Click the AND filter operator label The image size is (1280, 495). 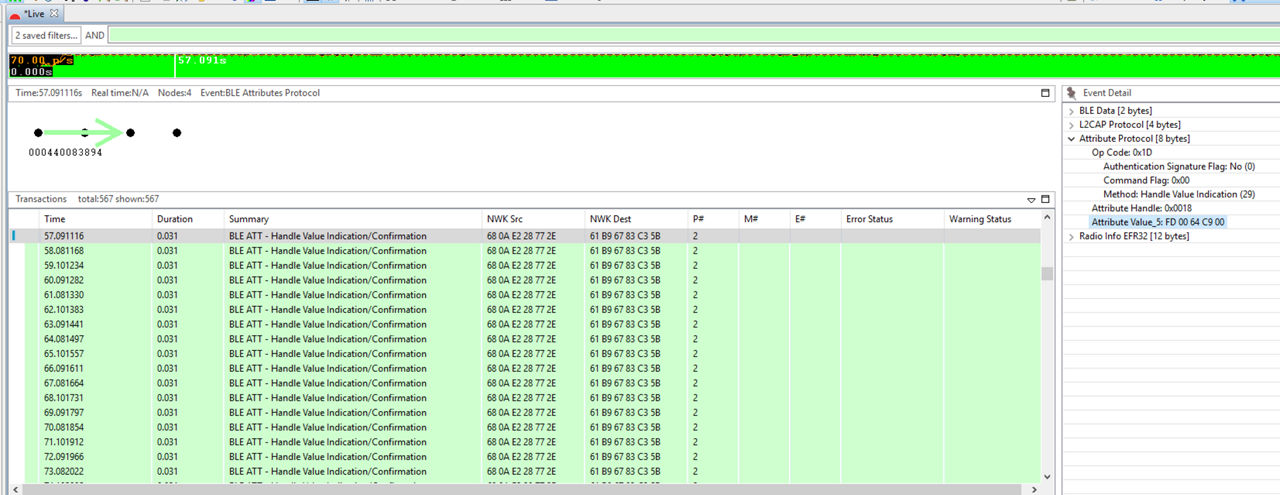click(x=95, y=35)
